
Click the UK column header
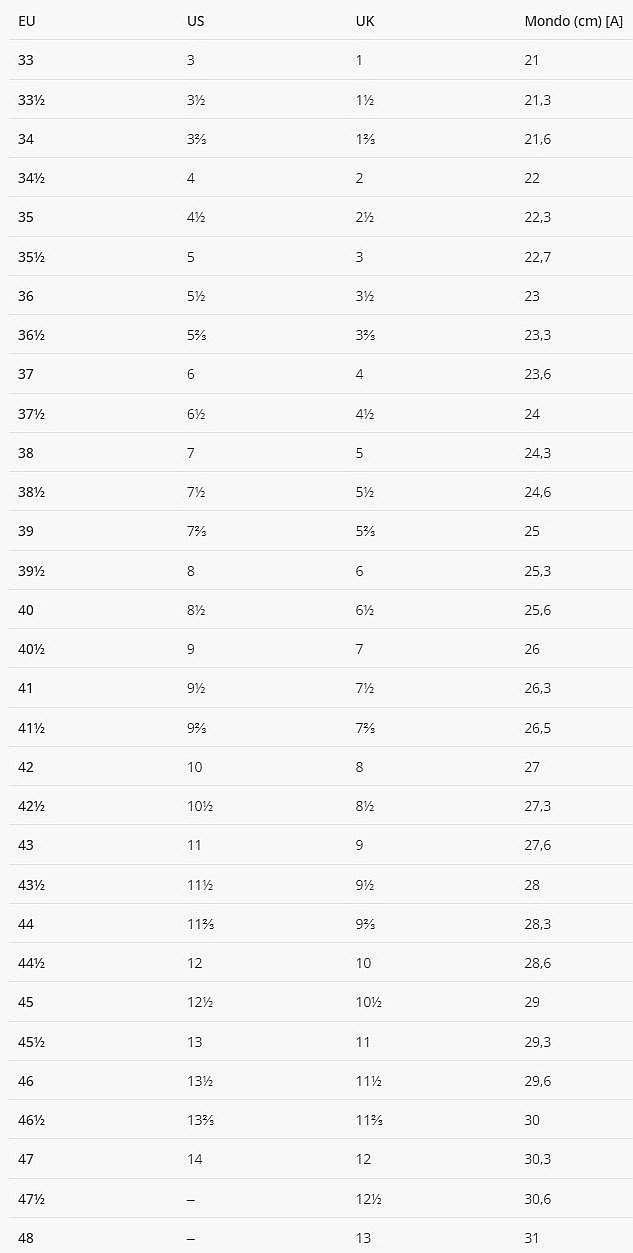coord(365,20)
